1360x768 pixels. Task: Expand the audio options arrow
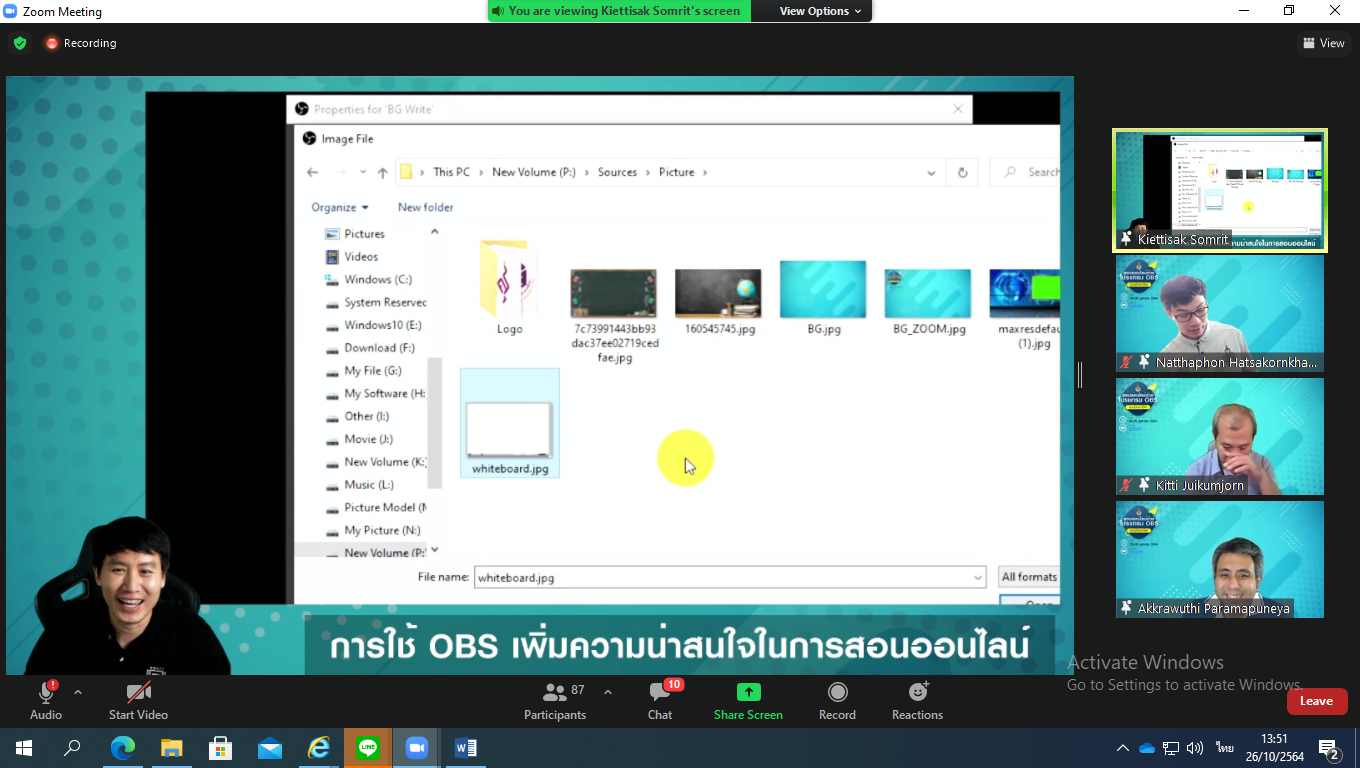point(78,692)
